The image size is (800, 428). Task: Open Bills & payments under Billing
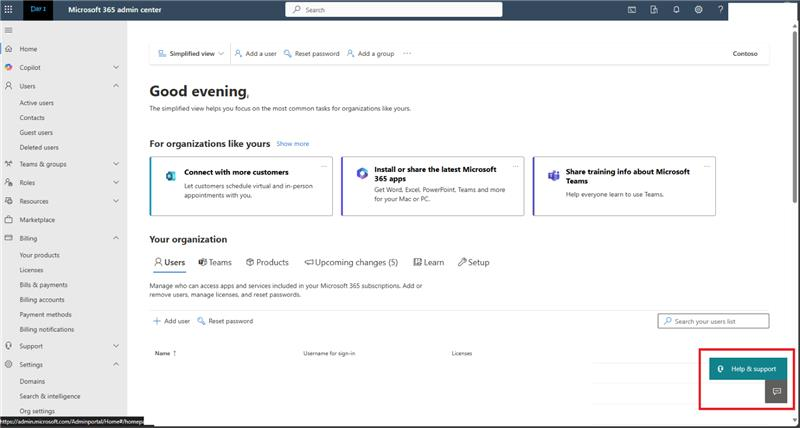[44, 285]
